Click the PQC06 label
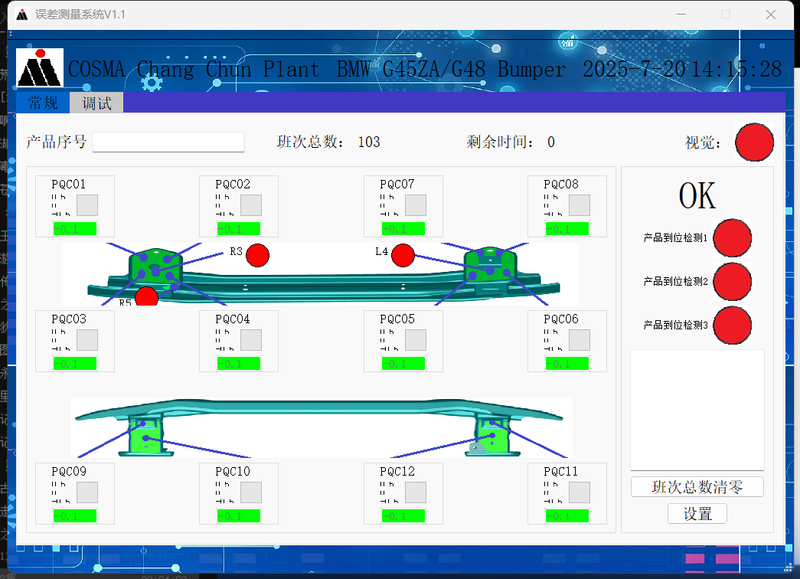800x579 pixels. (561, 319)
